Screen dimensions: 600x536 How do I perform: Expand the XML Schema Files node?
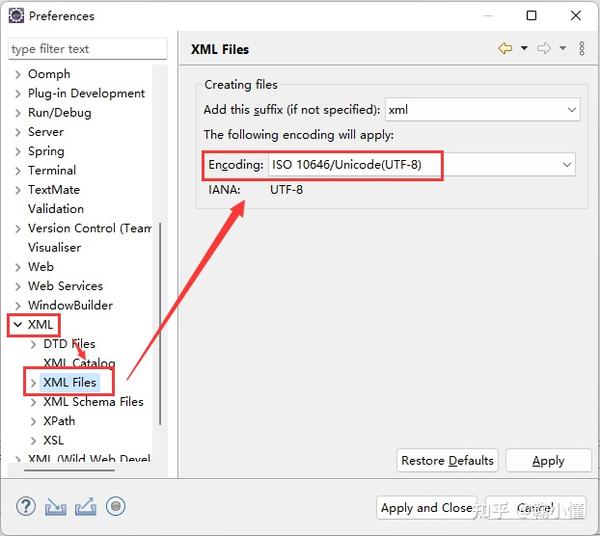pyautogui.click(x=33, y=402)
